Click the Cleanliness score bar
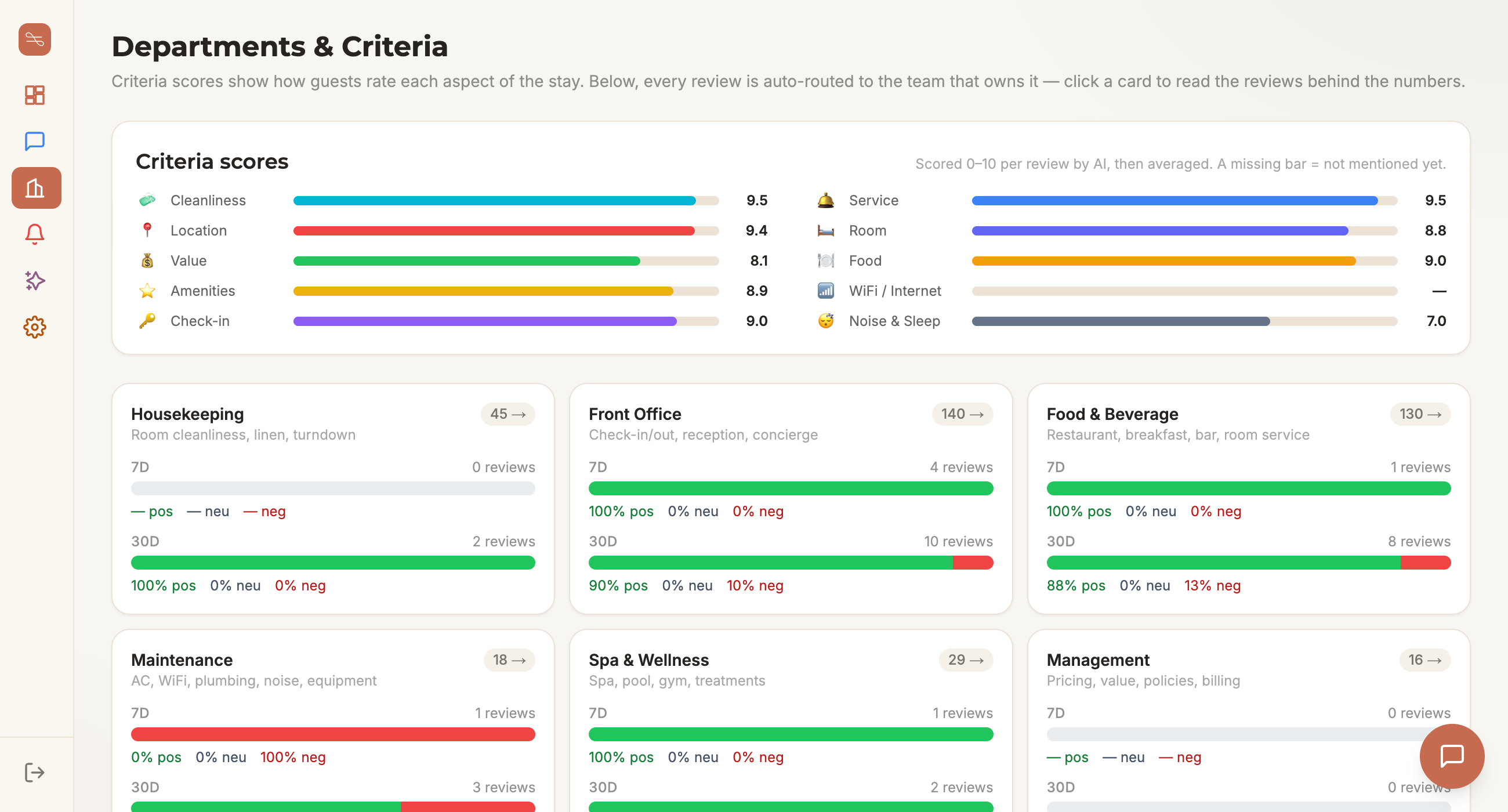Viewport: 1508px width, 812px height. (506, 201)
